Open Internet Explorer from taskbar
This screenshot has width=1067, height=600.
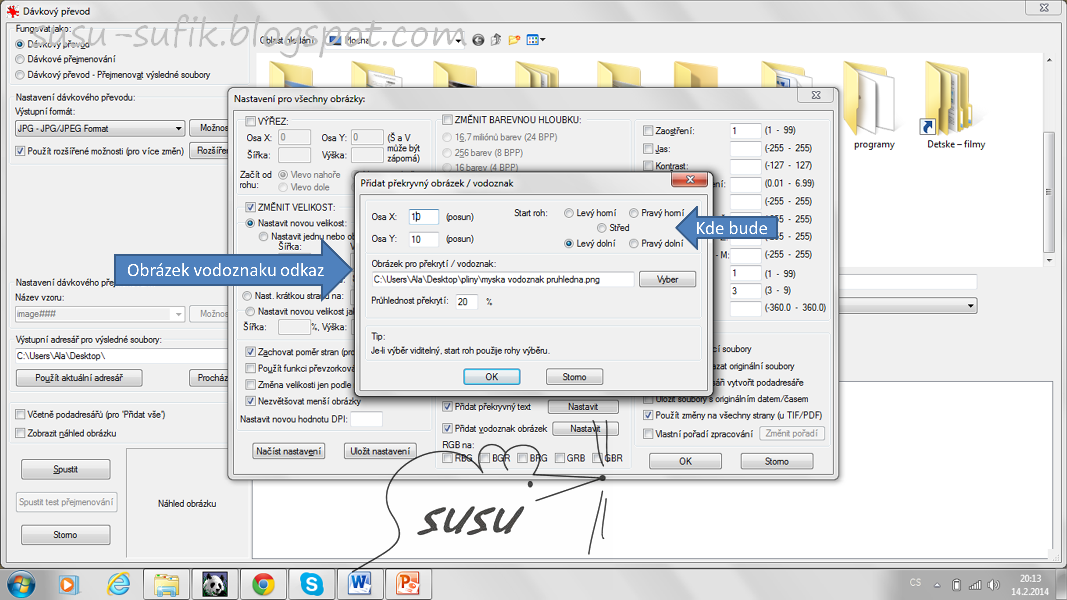pyautogui.click(x=118, y=584)
